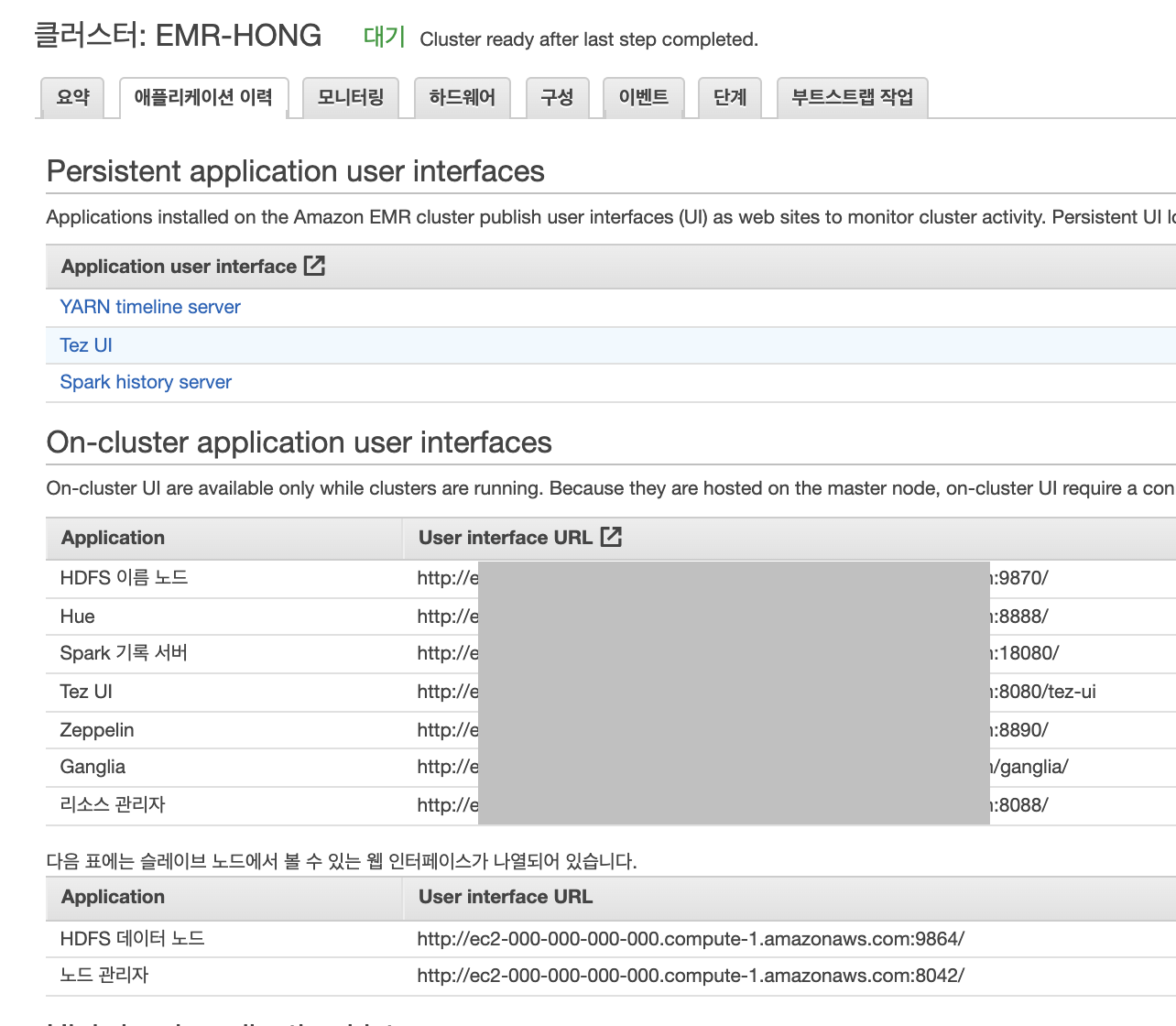Click the on-cluster 'Application' column header
This screenshot has height=1026, width=1176.
coord(113,538)
